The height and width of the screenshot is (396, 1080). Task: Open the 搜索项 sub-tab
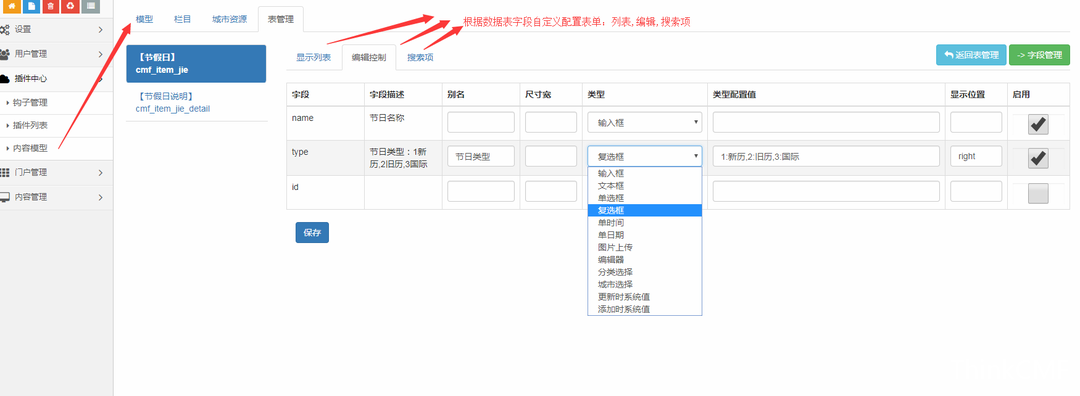pos(420,57)
